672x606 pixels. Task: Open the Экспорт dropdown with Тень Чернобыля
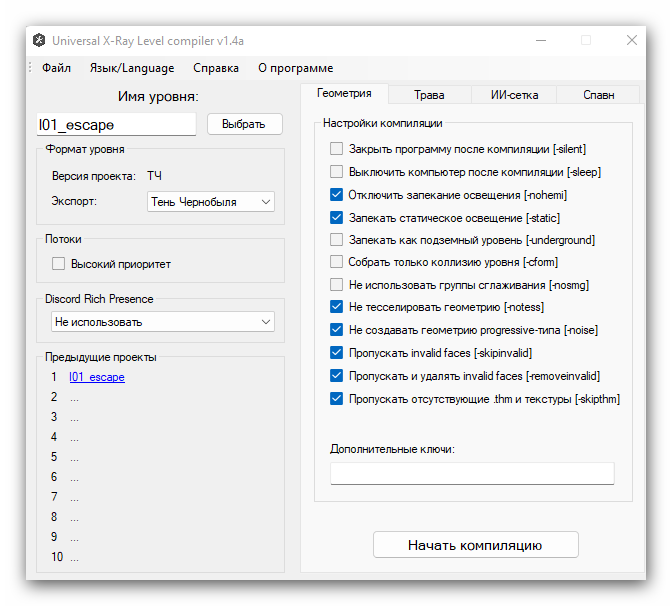pos(210,202)
